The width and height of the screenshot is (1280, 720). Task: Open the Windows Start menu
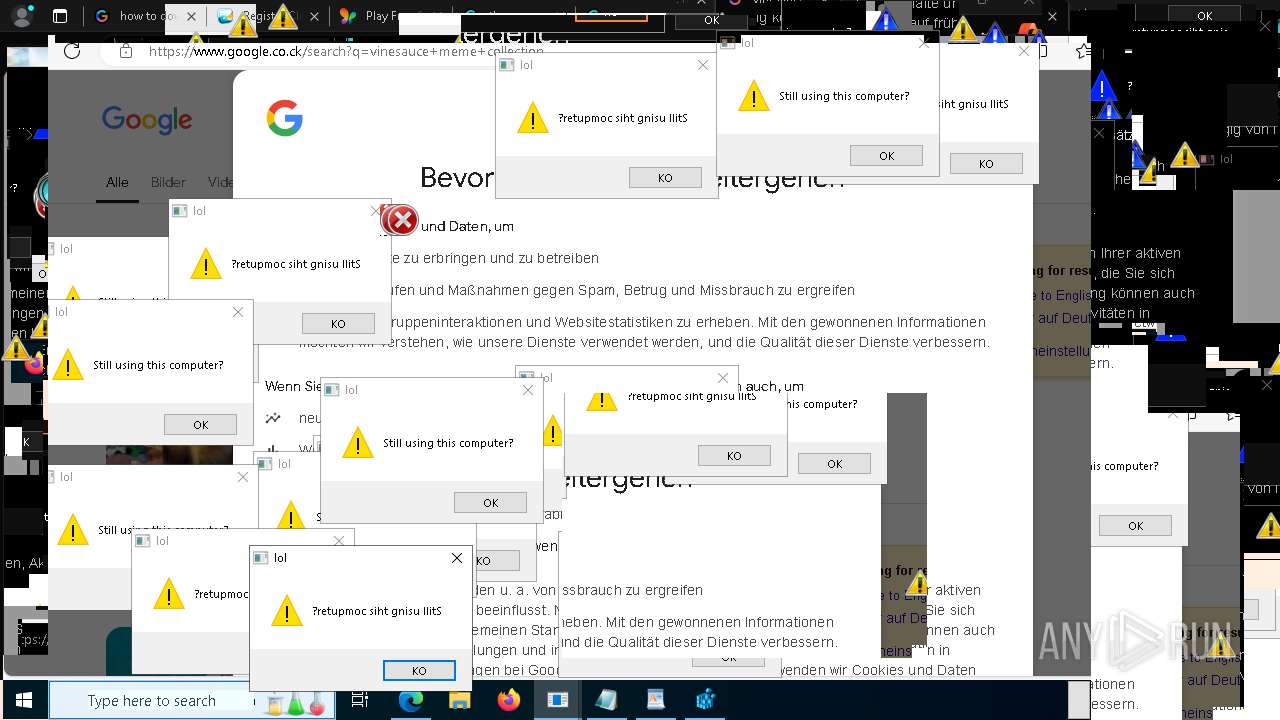pyautogui.click(x=24, y=700)
